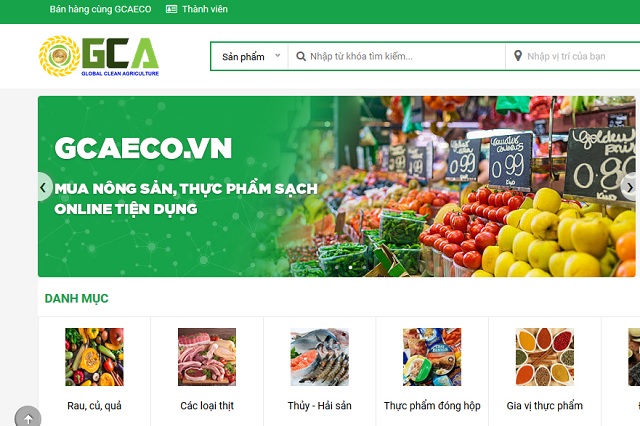Open the Thủy - Hải sản category image
Image resolution: width=640 pixels, height=426 pixels.
click(320, 357)
